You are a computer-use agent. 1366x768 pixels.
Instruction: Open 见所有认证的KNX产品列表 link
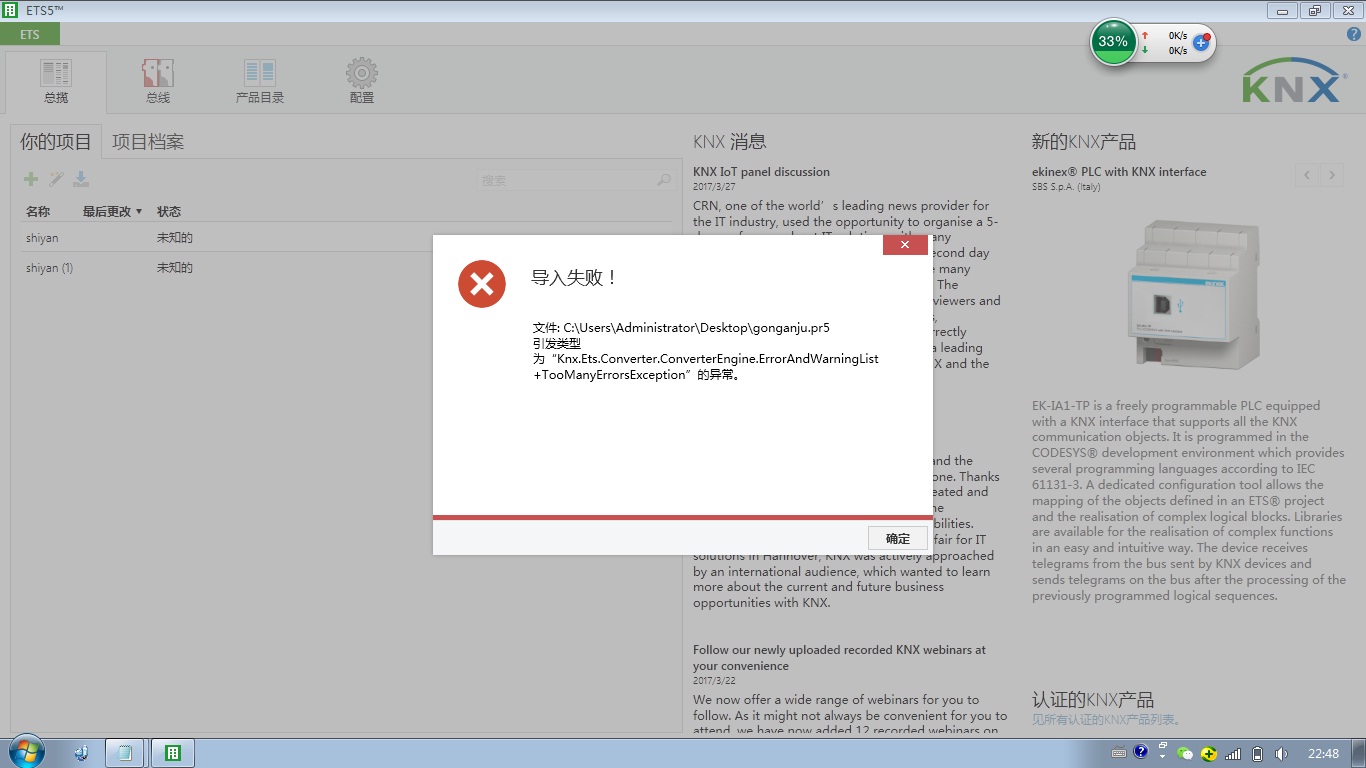tap(1107, 720)
